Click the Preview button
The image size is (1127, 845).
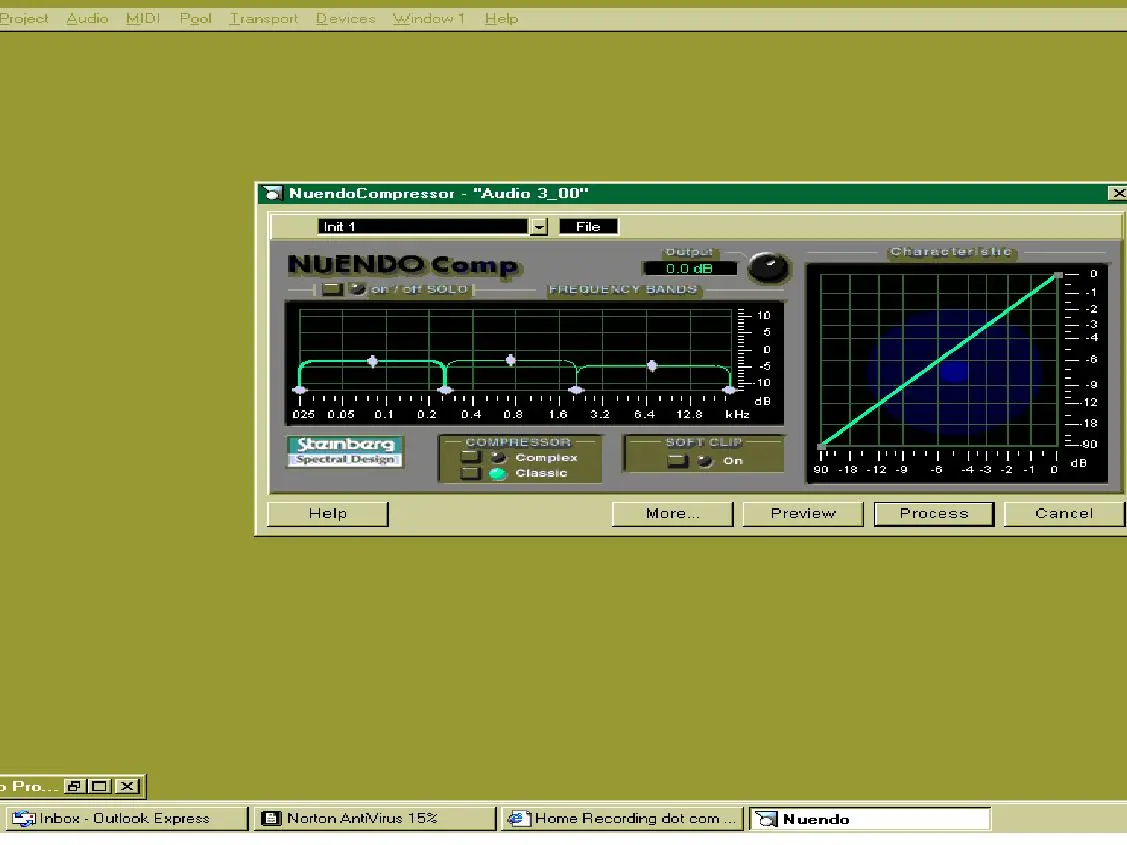point(803,514)
